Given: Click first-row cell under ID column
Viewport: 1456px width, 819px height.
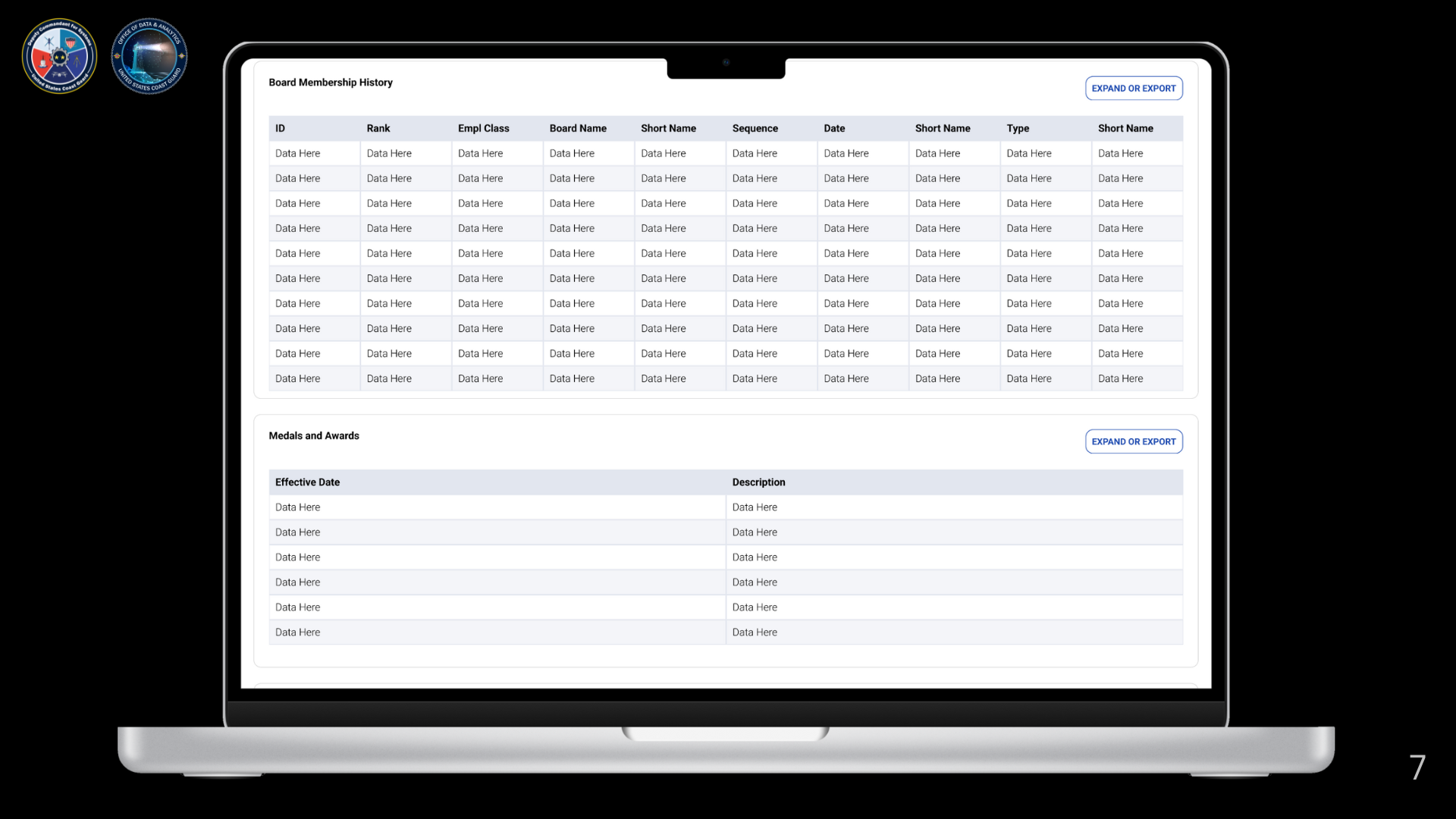Looking at the screenshot, I should [x=315, y=153].
